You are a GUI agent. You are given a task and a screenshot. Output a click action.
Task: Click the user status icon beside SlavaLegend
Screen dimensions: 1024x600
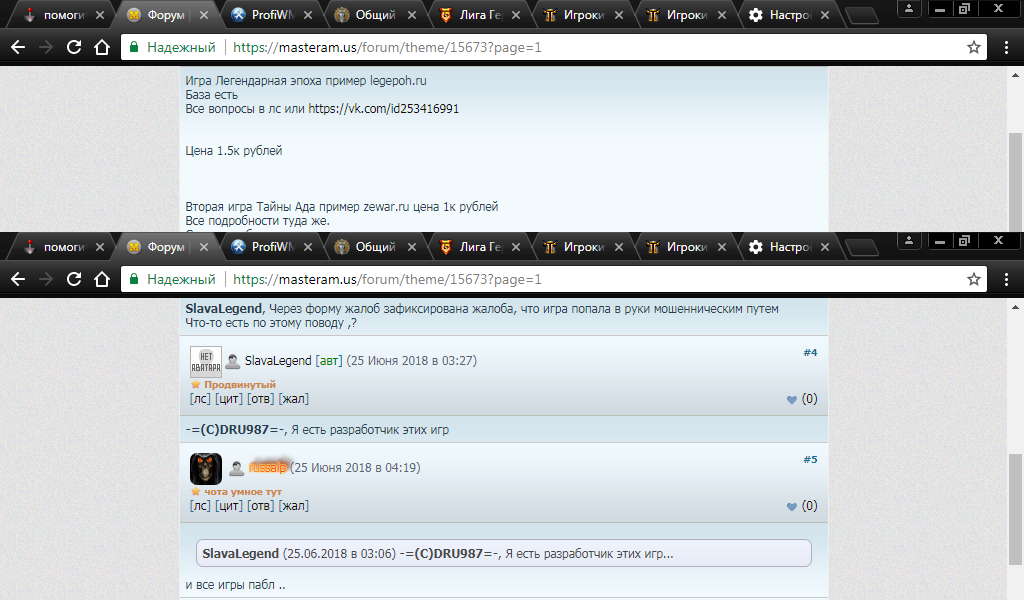(232, 362)
